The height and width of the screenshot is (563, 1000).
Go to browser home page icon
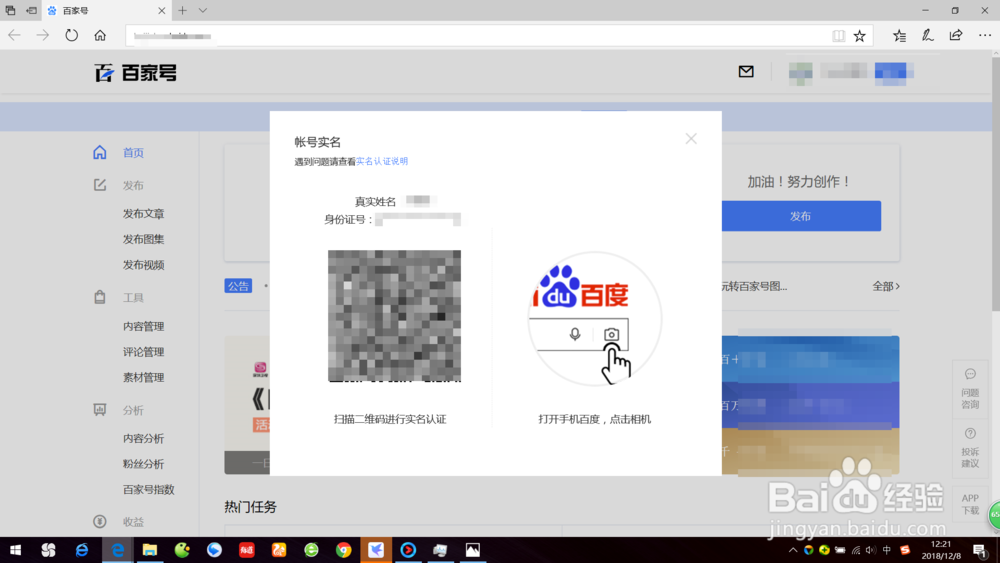click(100, 36)
